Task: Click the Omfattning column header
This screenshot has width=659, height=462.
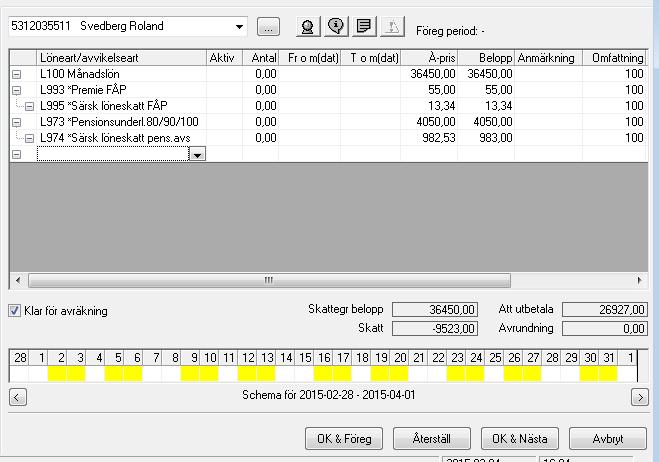Action: point(614,58)
